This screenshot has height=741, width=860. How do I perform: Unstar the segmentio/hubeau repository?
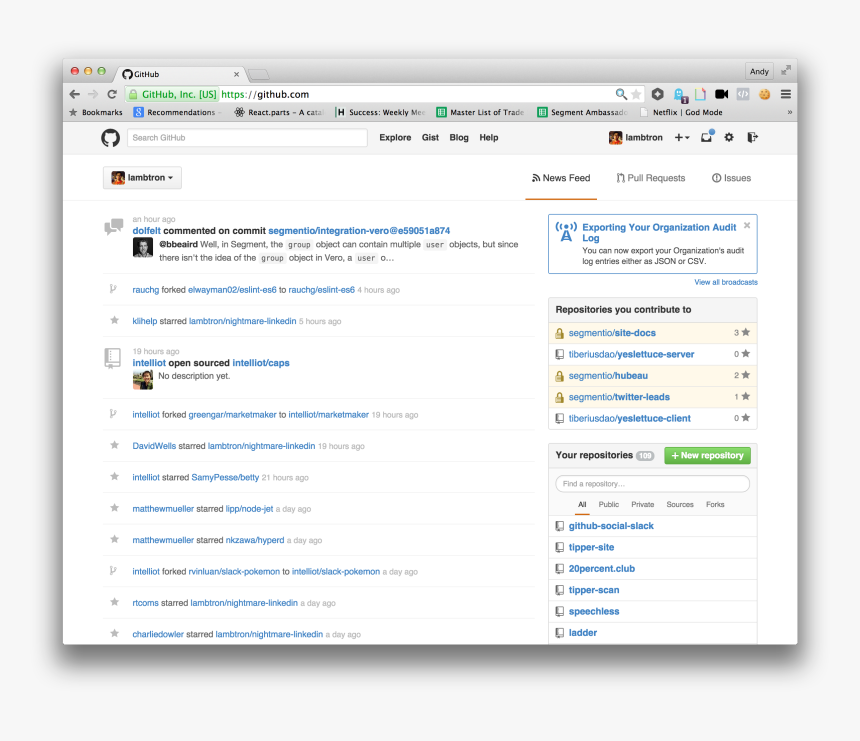coord(745,375)
